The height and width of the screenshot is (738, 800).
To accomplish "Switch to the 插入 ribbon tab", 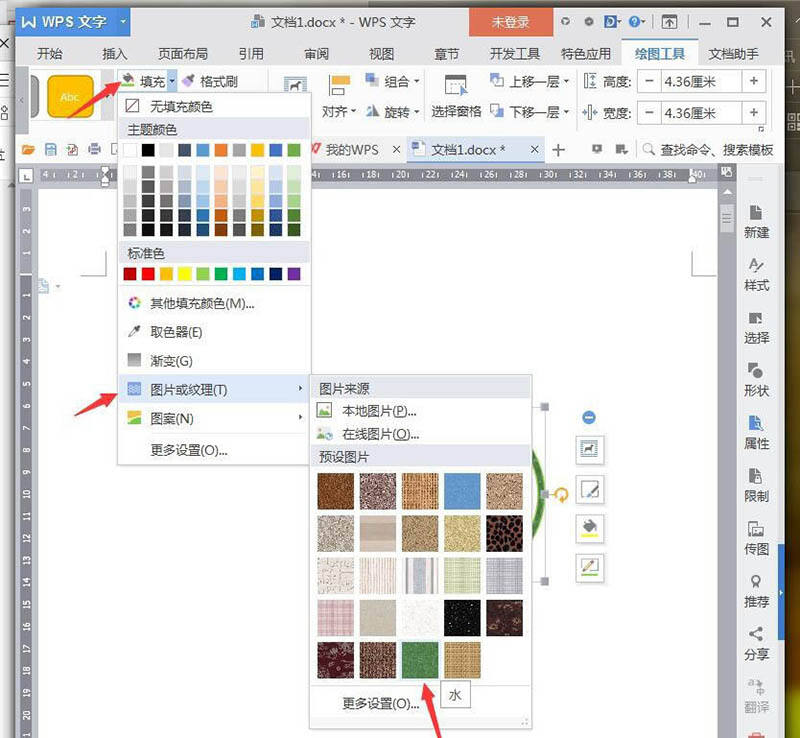I will 115,54.
